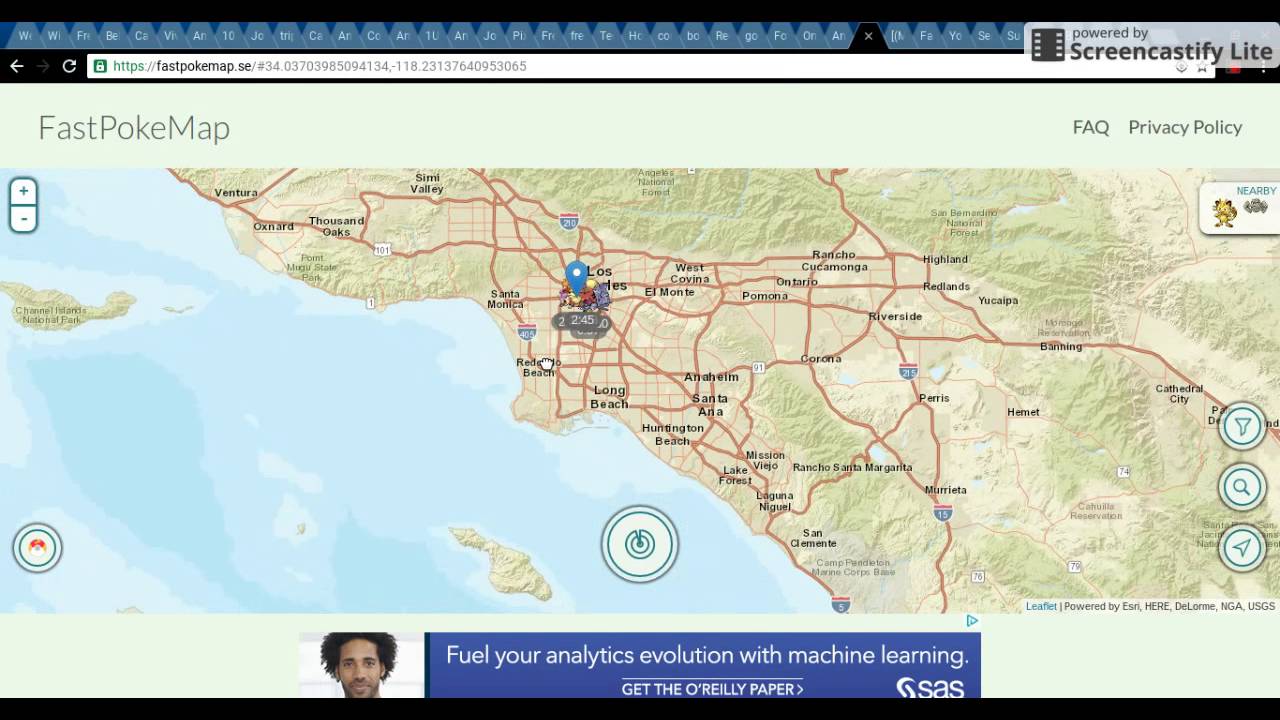Click Rancho Santa Margarita label on map
This screenshot has width=1280, height=720.
[852, 468]
